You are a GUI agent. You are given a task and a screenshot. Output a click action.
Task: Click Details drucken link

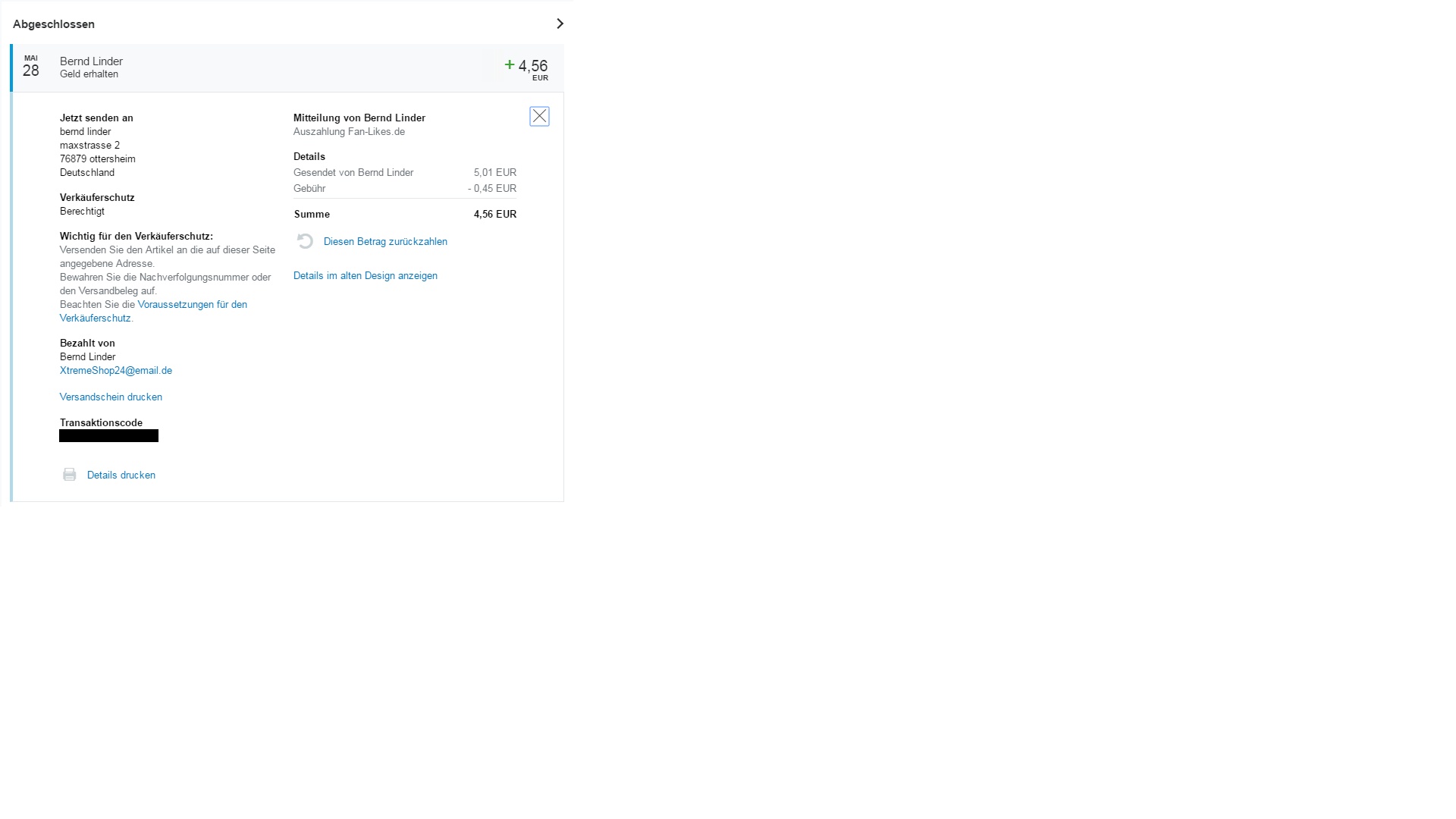tap(121, 475)
